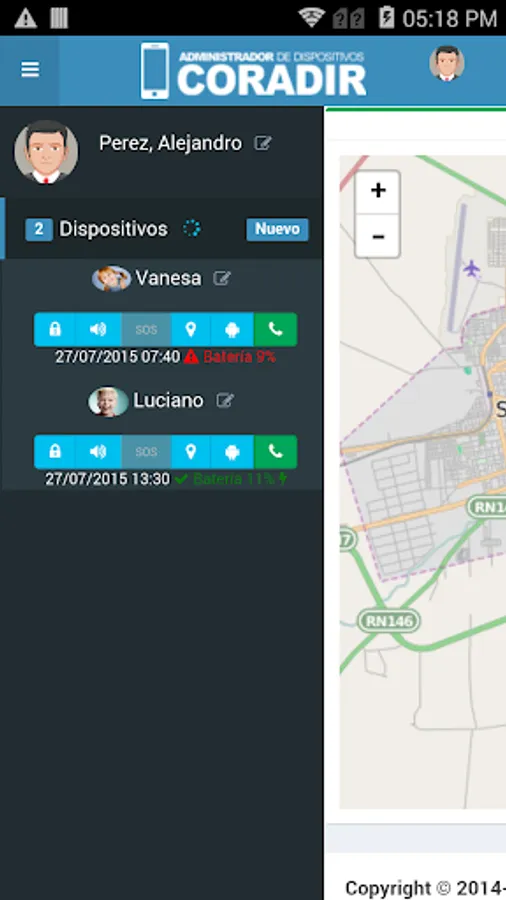Sound the alarm on Vanesa's device

(98, 329)
